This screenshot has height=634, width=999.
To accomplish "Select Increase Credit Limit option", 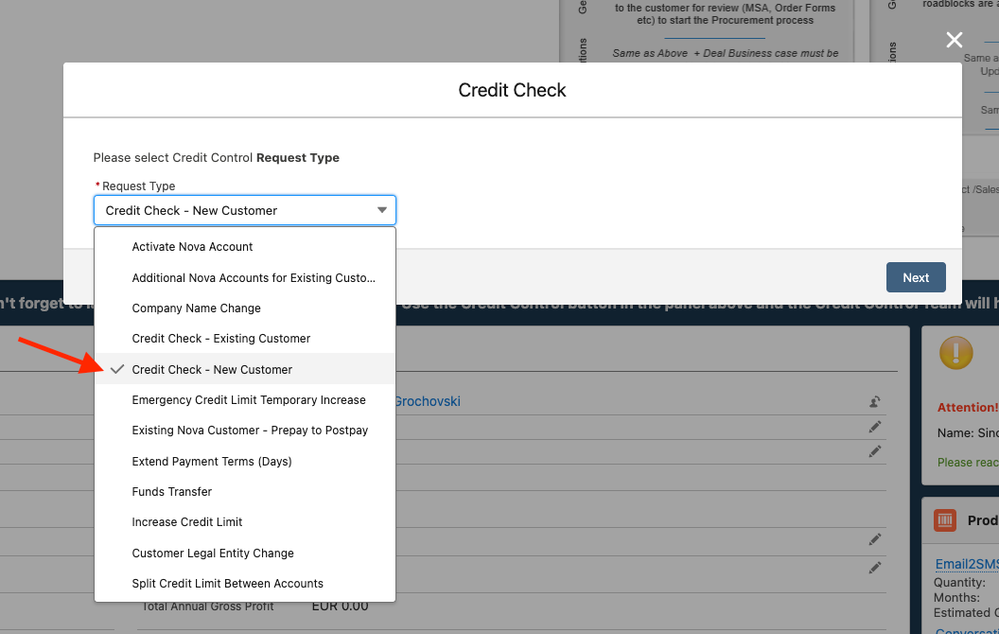I will [x=245, y=522].
